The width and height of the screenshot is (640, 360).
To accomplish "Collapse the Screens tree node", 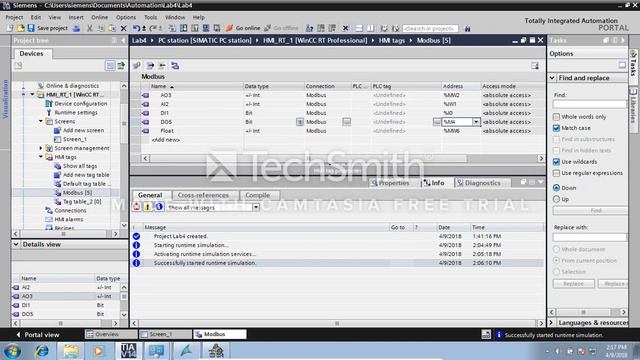I will click(41, 121).
